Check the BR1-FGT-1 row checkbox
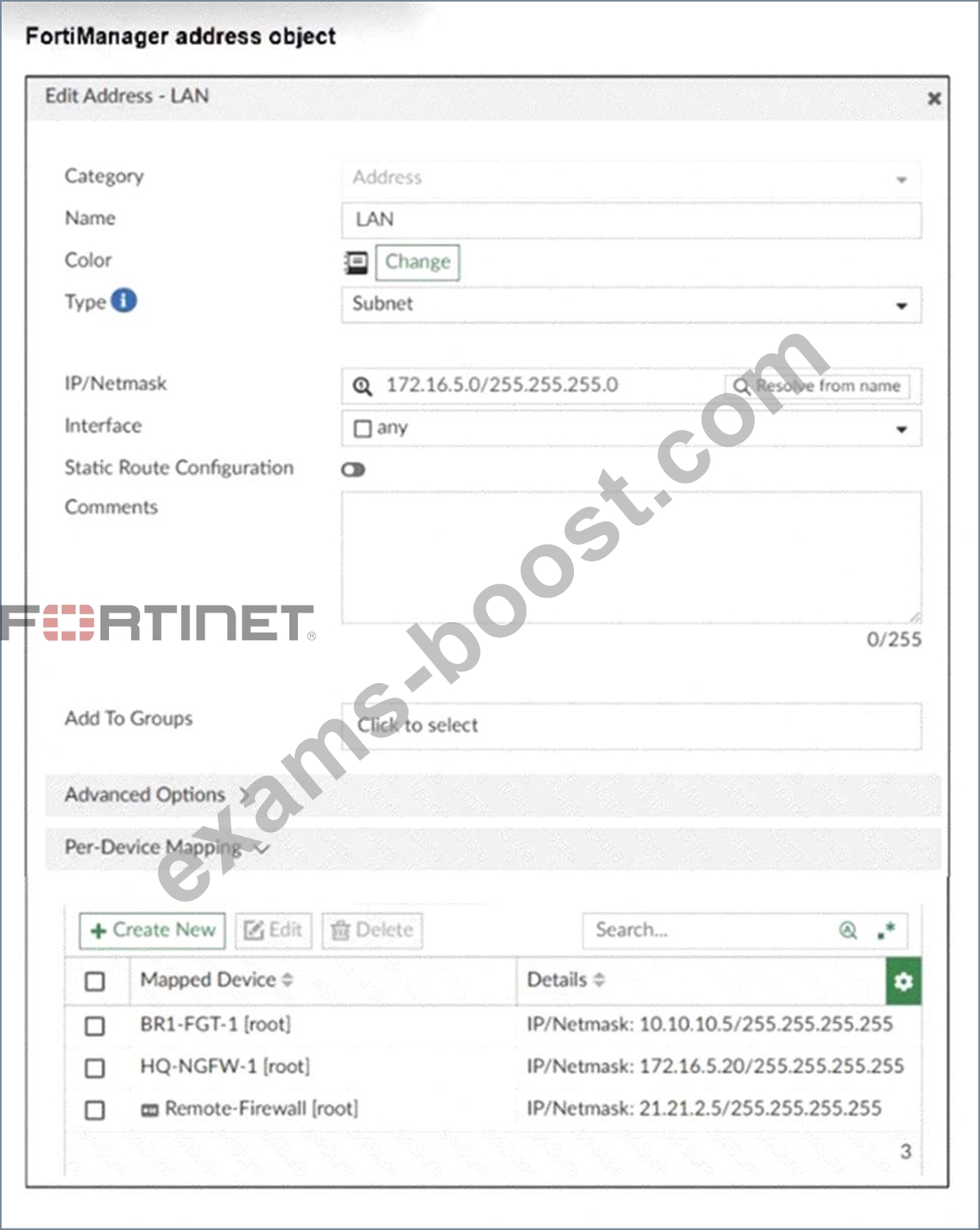The height and width of the screenshot is (1230, 980). click(x=95, y=1025)
